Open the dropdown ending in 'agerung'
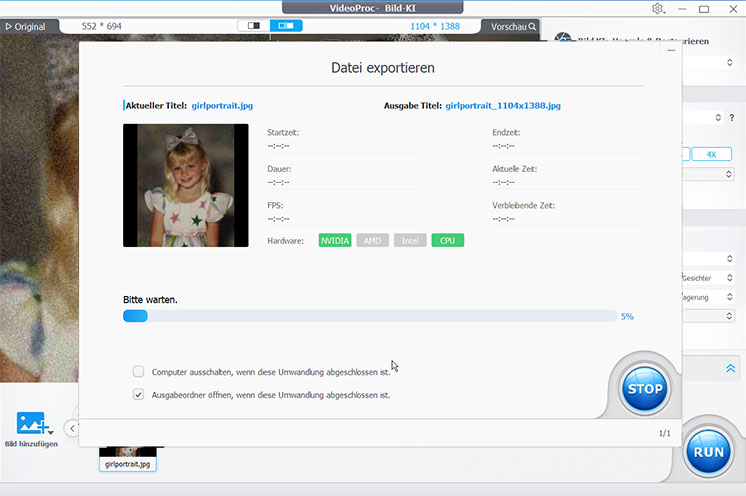Screen dimensions: 746x496 click(729, 297)
